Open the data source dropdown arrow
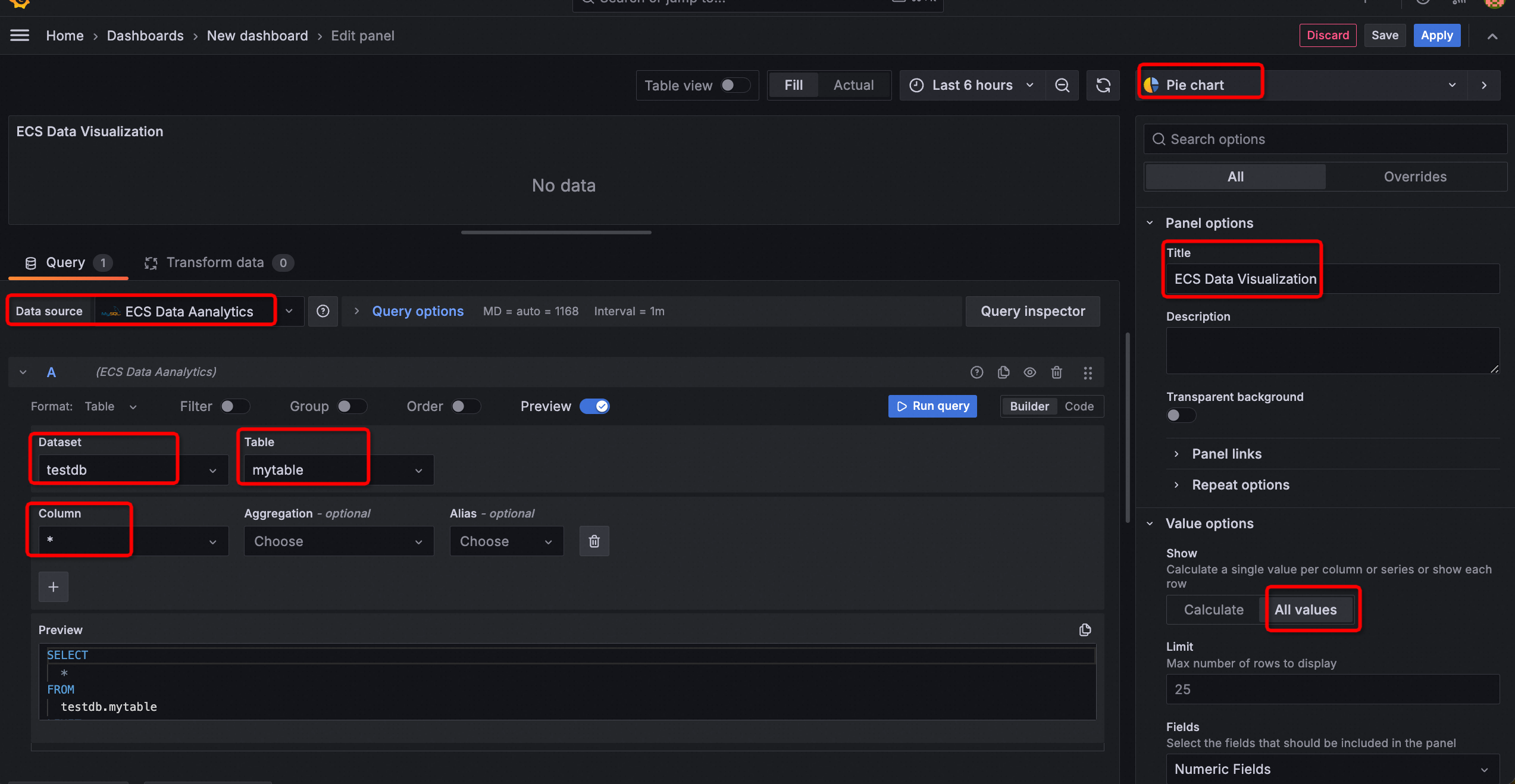The height and width of the screenshot is (784, 1515). [x=289, y=311]
